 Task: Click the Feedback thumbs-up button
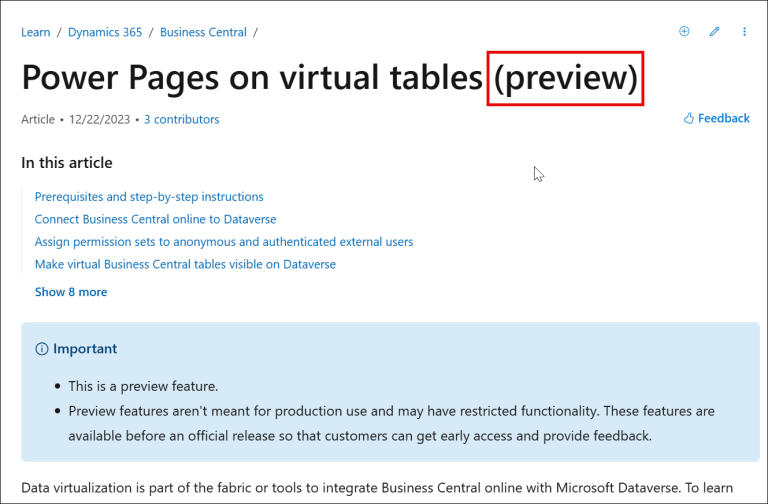pyautogui.click(x=717, y=118)
